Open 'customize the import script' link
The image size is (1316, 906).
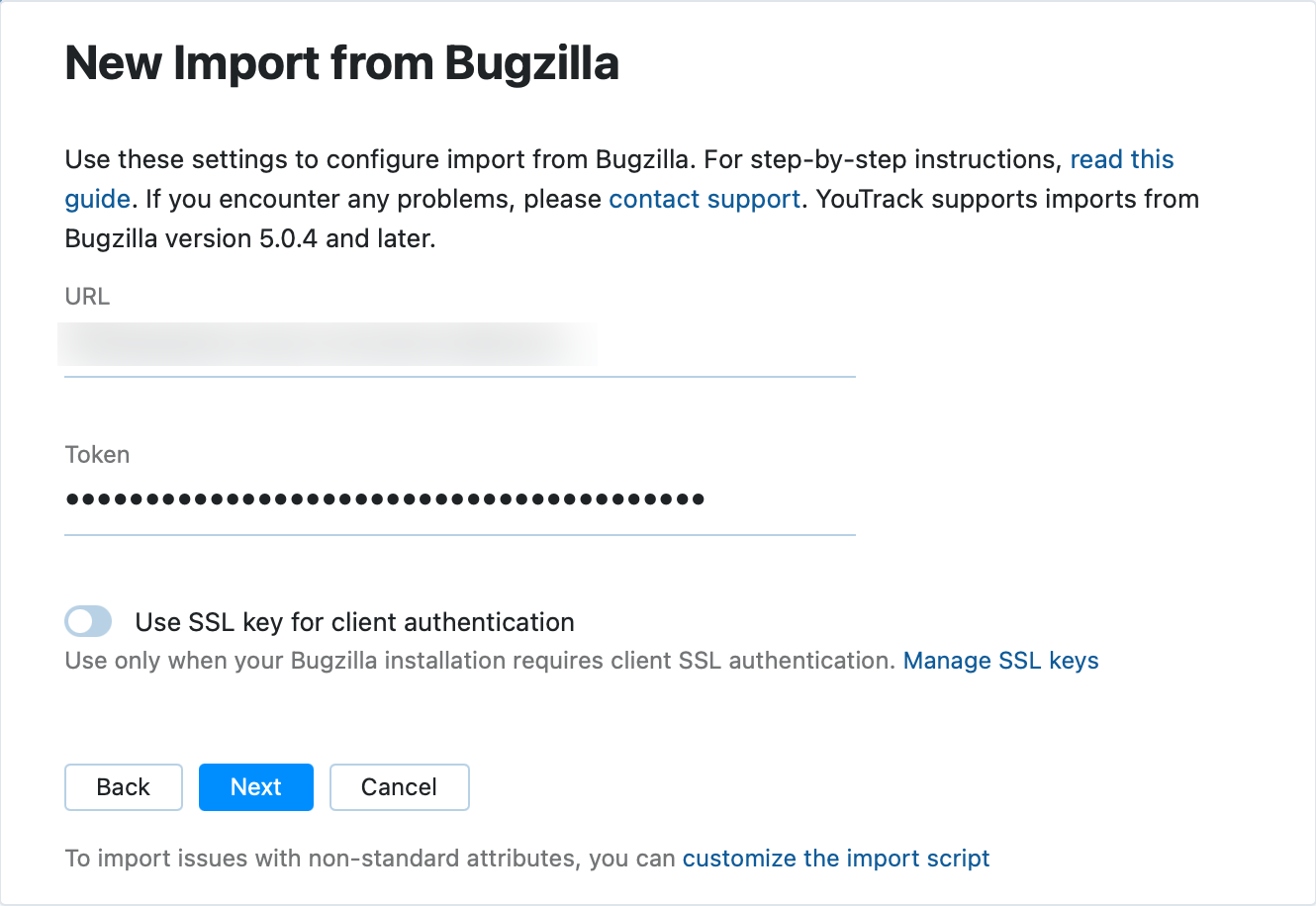836,858
